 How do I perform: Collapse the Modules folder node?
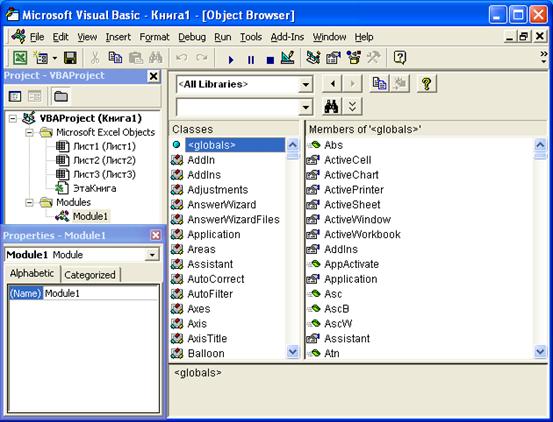[29, 202]
